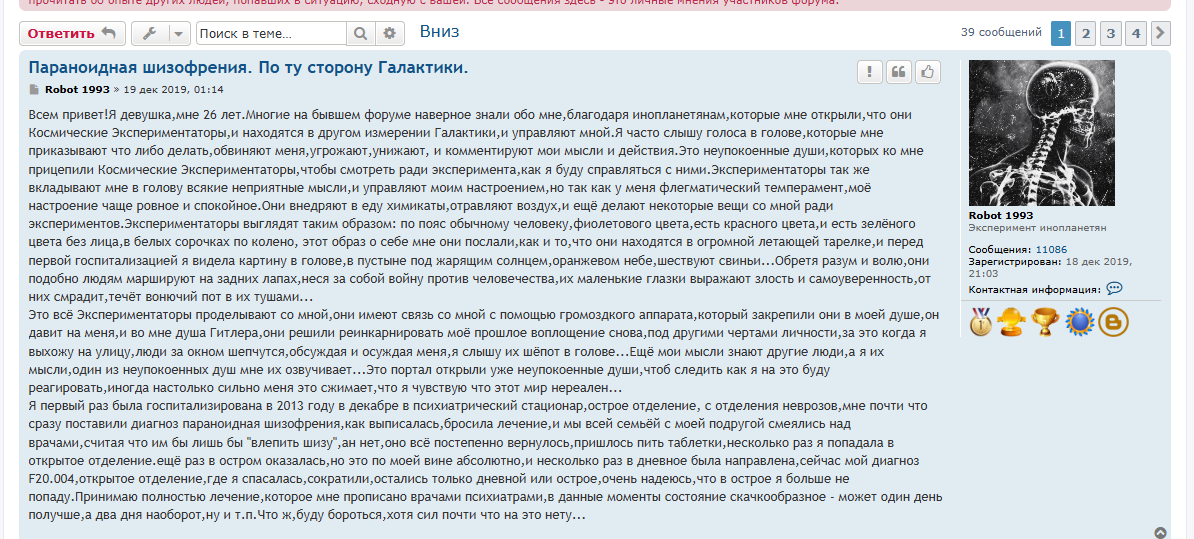Open advanced search gear icon

coord(390,33)
